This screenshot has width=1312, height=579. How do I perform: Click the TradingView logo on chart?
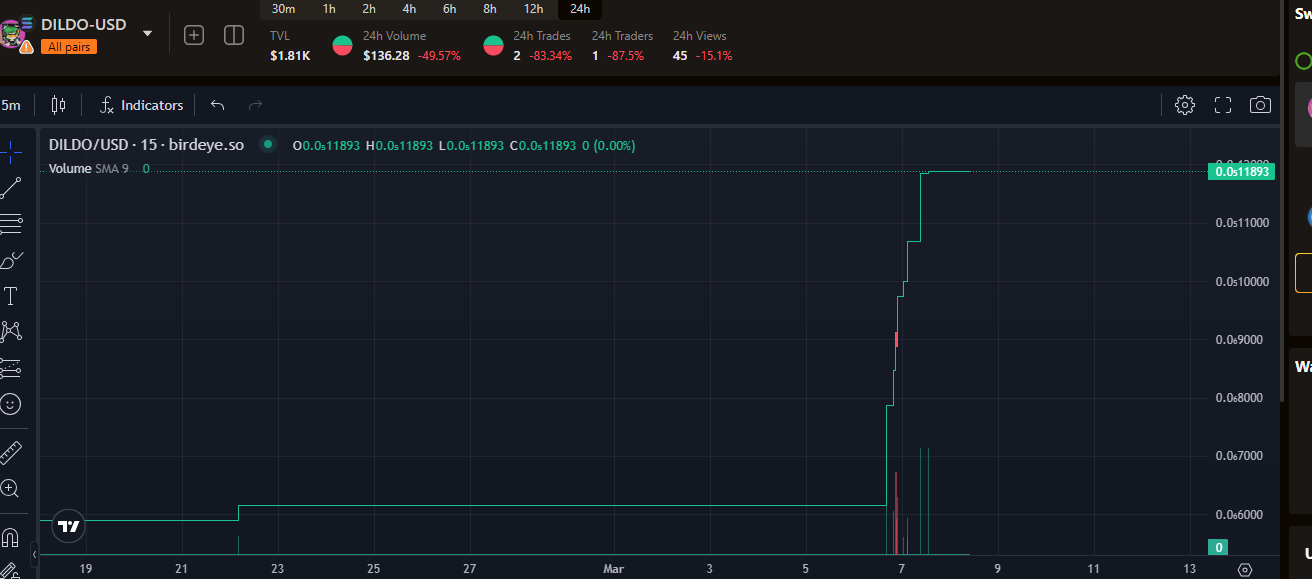[68, 526]
